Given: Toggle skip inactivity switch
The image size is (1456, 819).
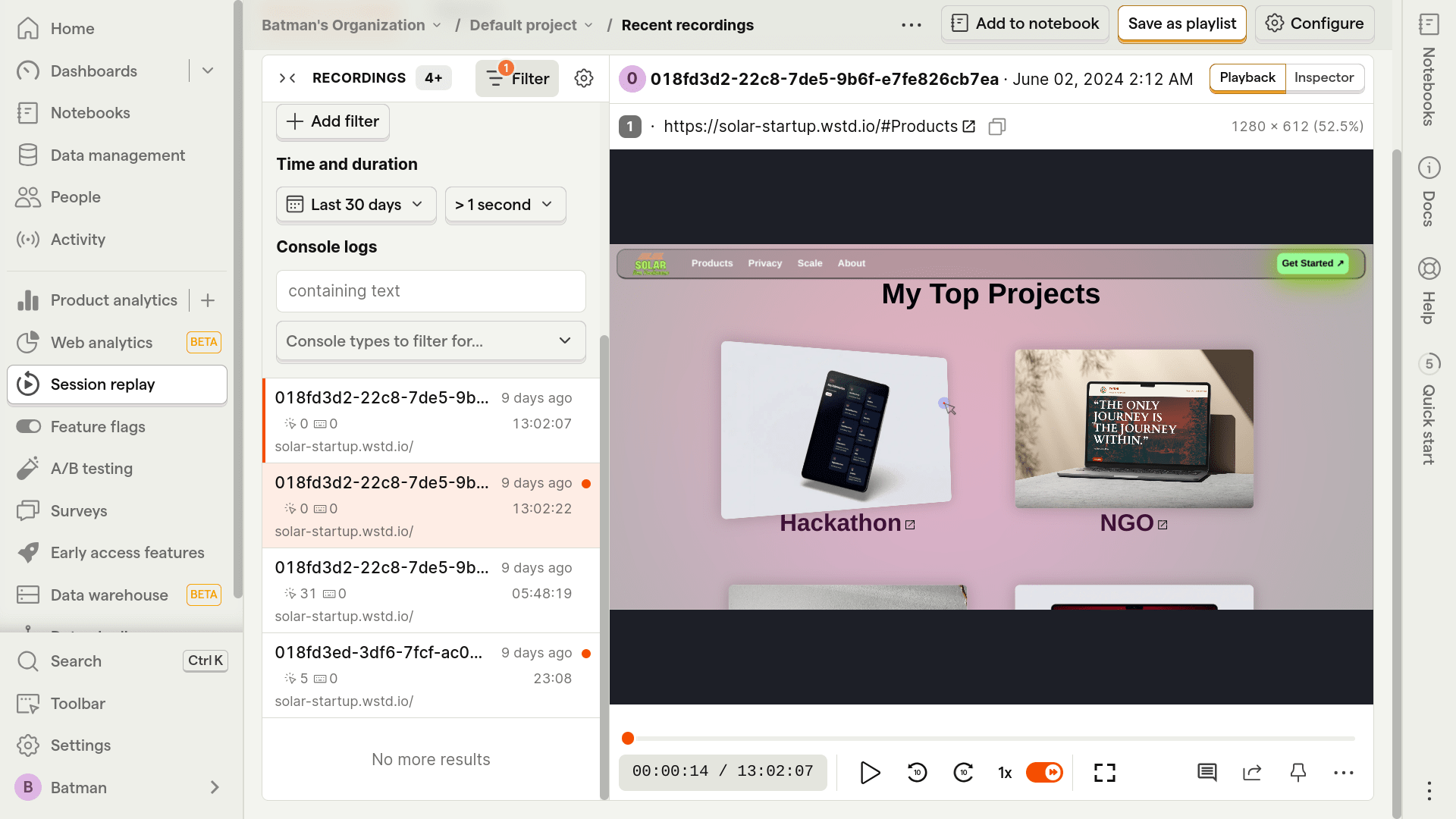Looking at the screenshot, I should coord(1044,773).
